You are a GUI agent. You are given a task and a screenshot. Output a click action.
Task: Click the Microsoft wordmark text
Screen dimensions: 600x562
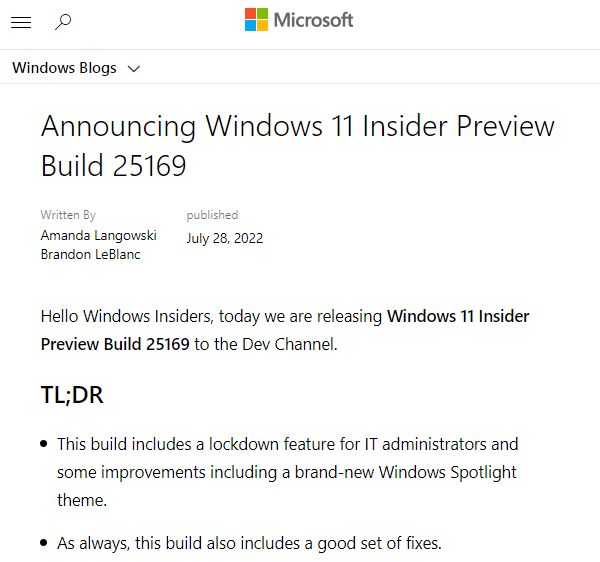click(x=313, y=20)
